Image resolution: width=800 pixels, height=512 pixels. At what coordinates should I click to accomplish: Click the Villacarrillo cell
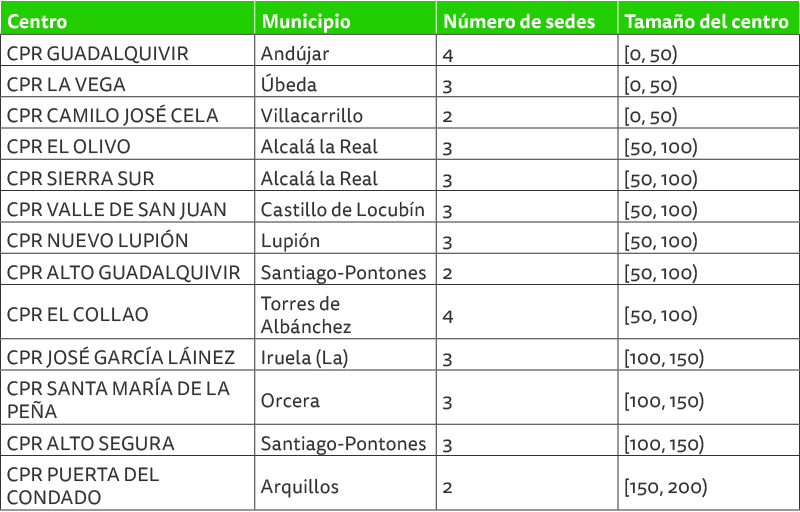[x=345, y=113]
